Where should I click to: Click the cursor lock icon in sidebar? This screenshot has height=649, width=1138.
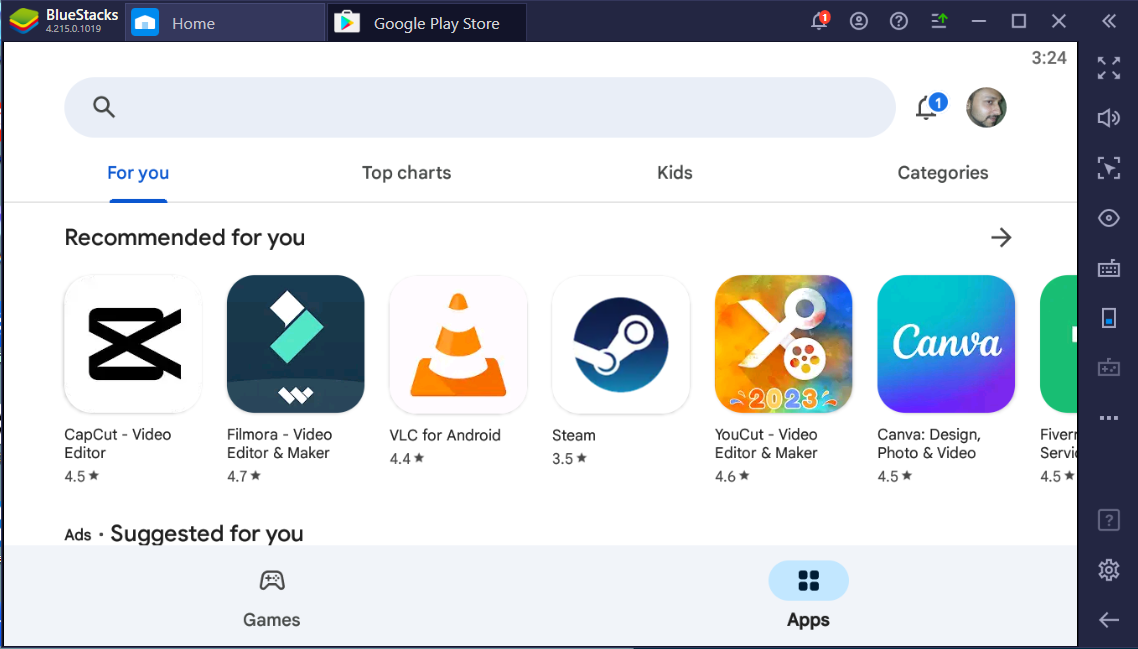(x=1109, y=168)
